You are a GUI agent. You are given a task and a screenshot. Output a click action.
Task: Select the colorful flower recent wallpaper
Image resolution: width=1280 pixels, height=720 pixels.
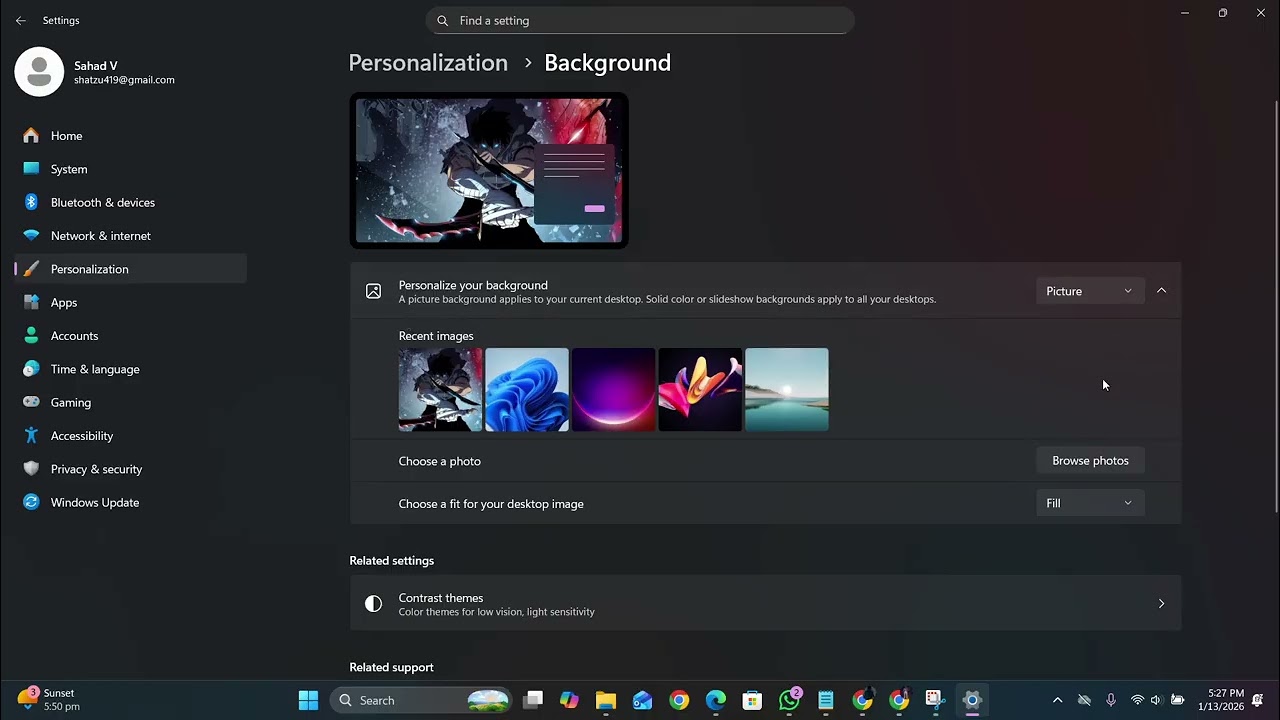[700, 390]
